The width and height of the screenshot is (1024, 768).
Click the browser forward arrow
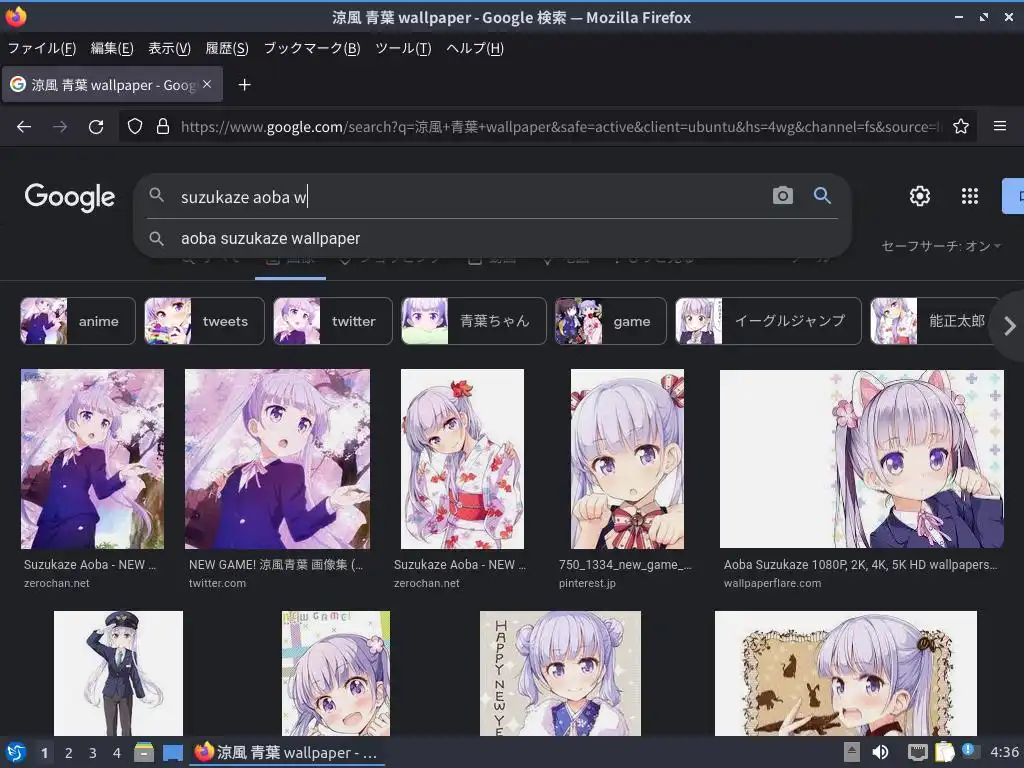(60, 127)
